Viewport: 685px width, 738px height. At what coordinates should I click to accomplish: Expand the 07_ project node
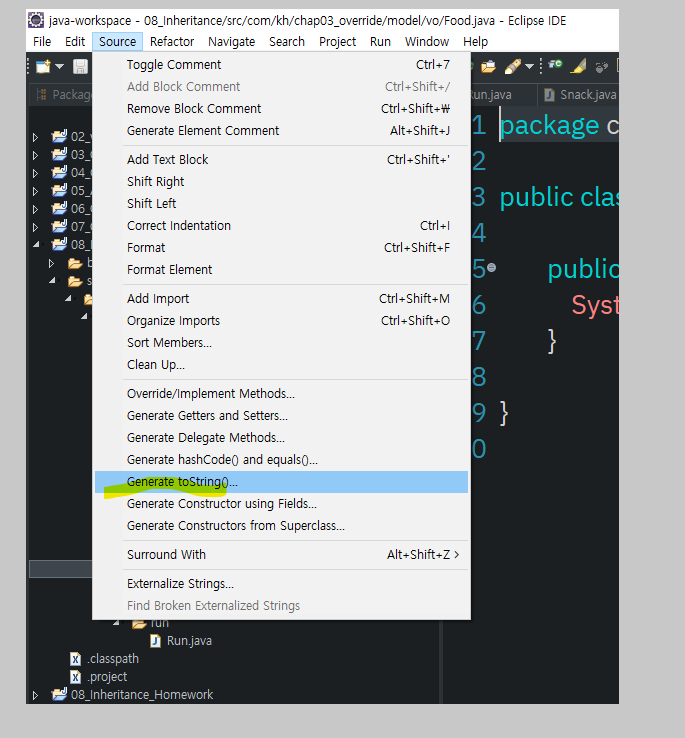35,227
